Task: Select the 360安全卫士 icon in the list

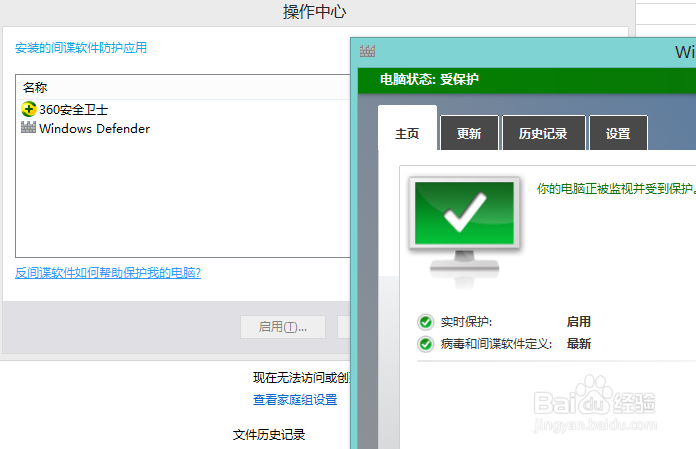Action: tap(28, 109)
